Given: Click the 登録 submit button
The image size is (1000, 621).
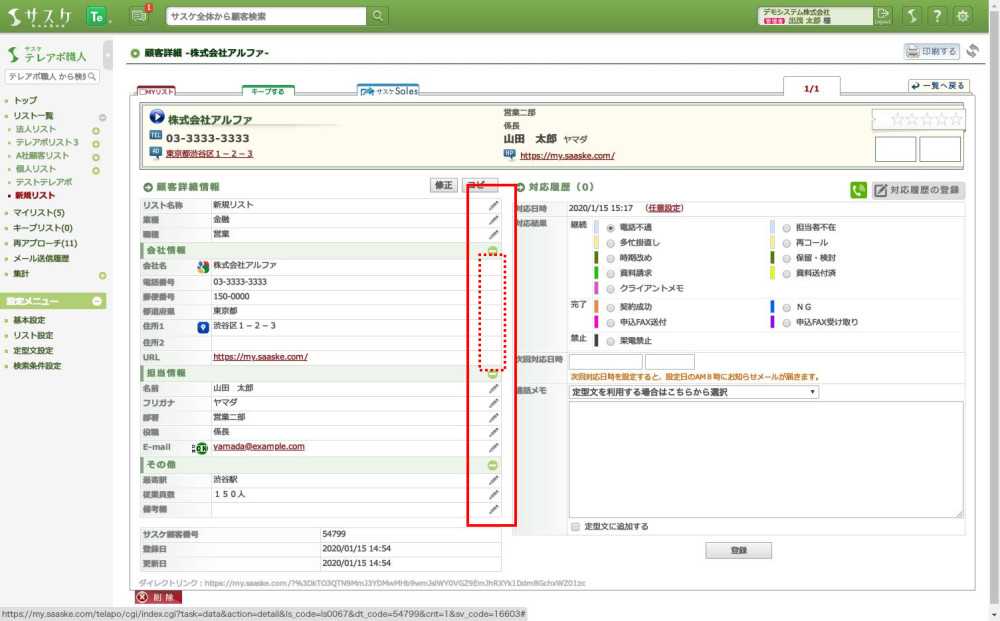Looking at the screenshot, I should (x=738, y=551).
